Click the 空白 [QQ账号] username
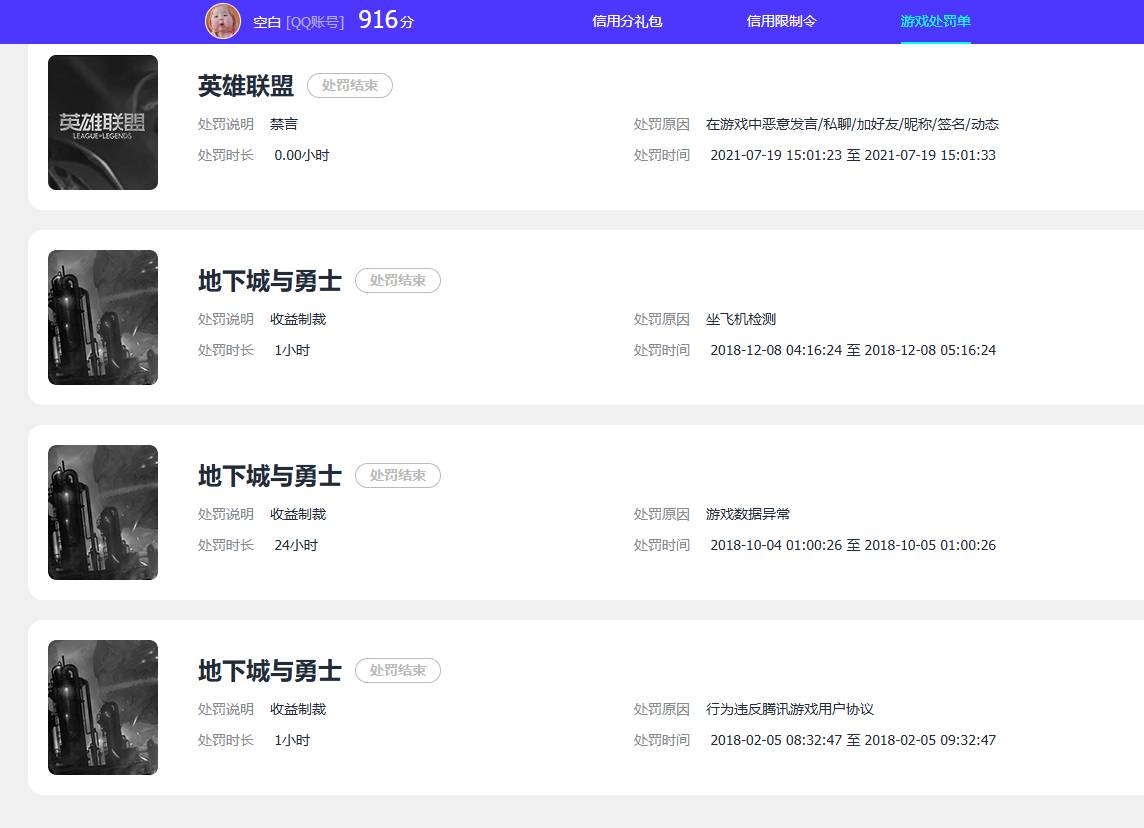1144x828 pixels. (x=298, y=22)
